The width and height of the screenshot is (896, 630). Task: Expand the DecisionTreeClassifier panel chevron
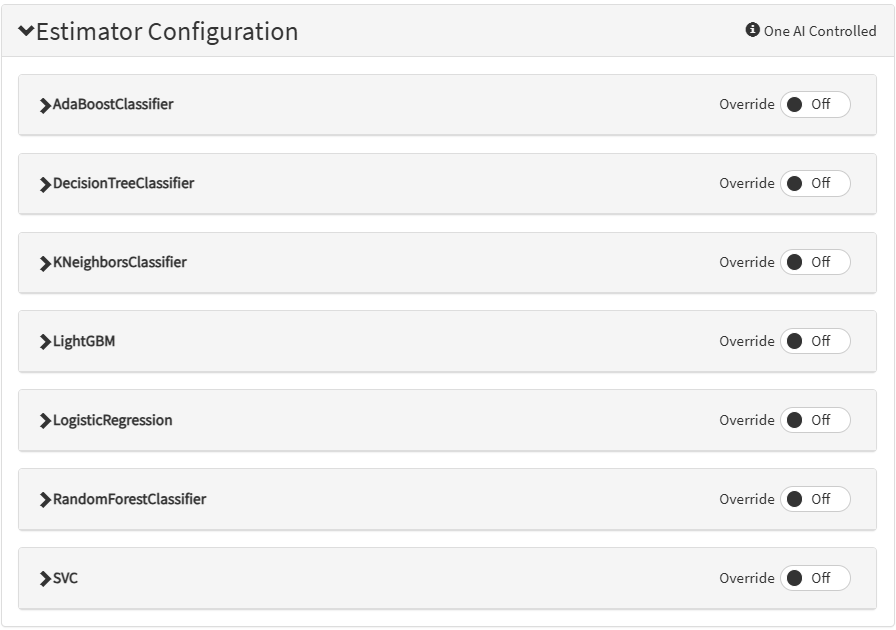point(45,184)
